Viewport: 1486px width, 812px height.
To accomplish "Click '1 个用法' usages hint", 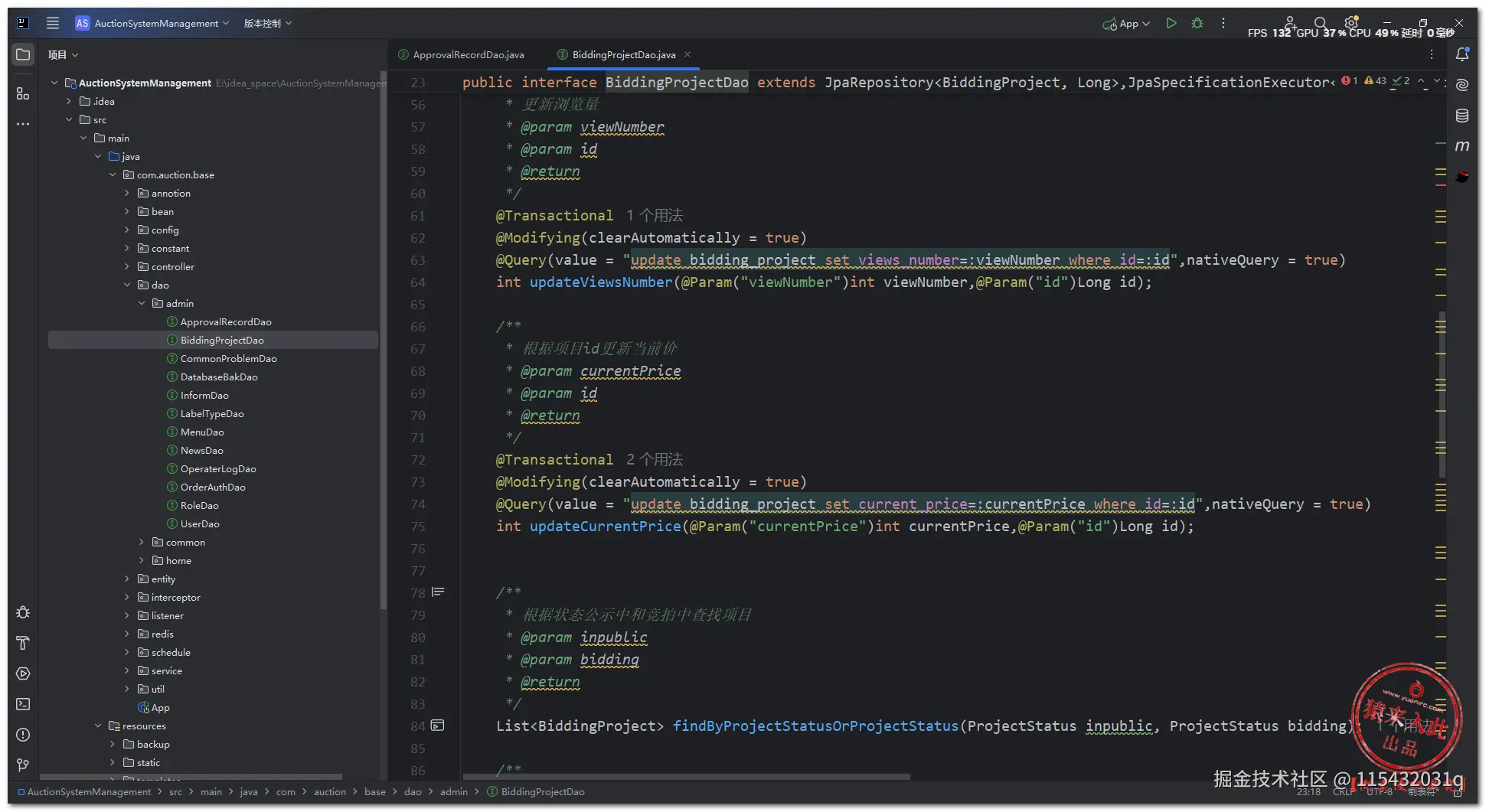I will 655,216.
